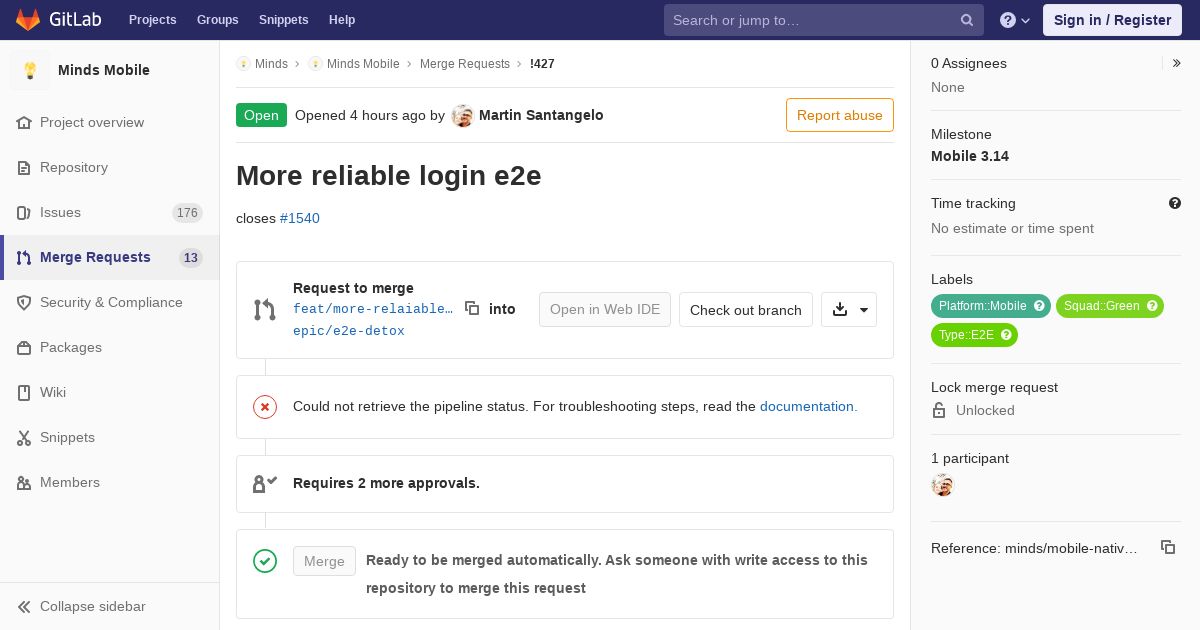This screenshot has width=1200, height=630.
Task: Click the Merge Requests sidebar icon
Action: (x=24, y=257)
